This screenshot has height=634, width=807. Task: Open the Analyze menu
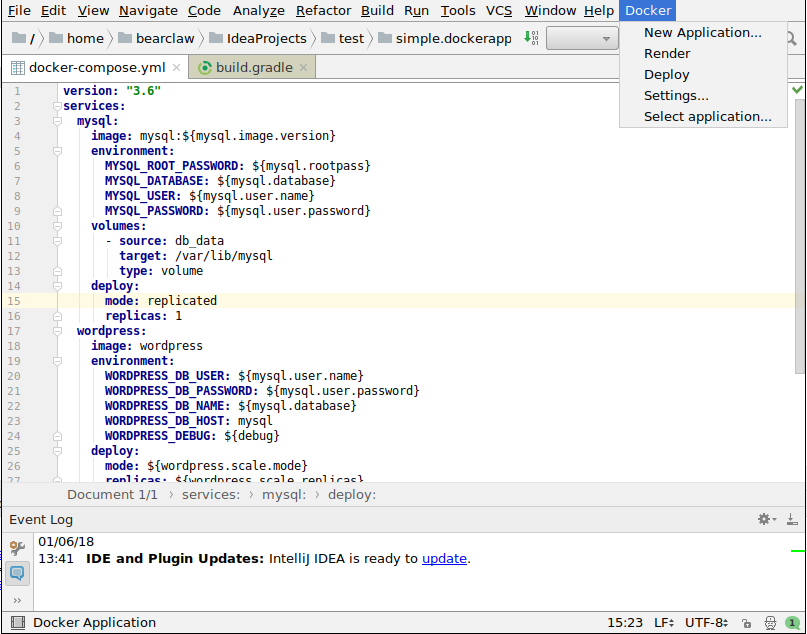pyautogui.click(x=258, y=10)
